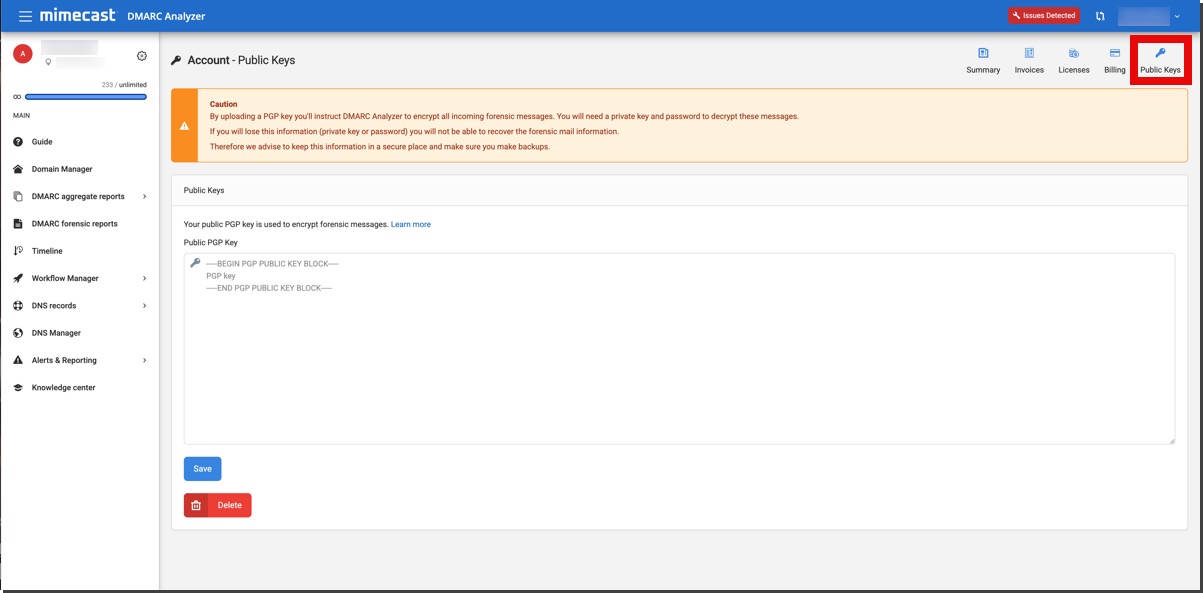Screen dimensions: 1203x593
Task: Click the key icon next to Account title
Action: [x=177, y=60]
